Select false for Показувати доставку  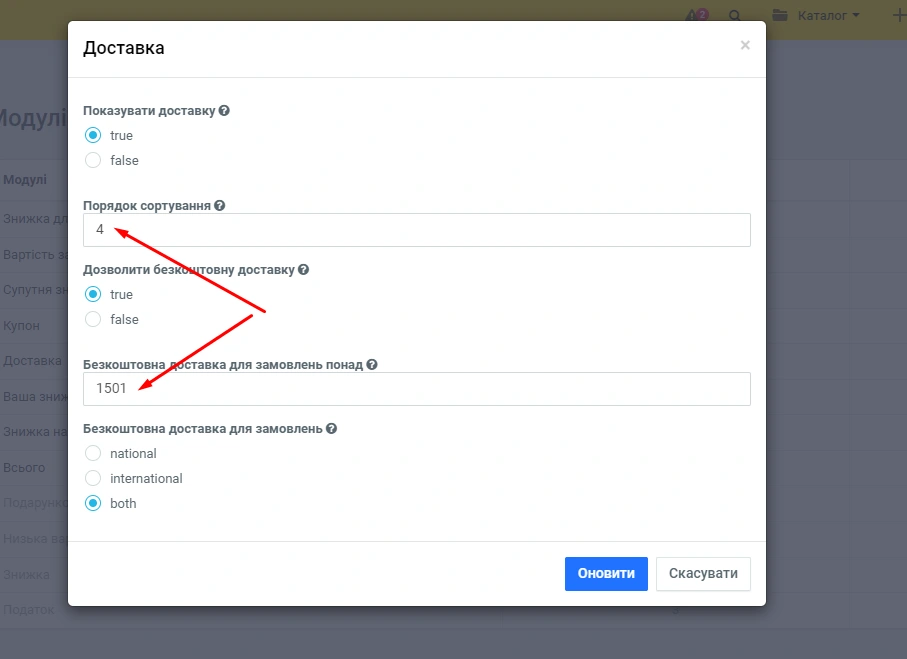pos(93,160)
